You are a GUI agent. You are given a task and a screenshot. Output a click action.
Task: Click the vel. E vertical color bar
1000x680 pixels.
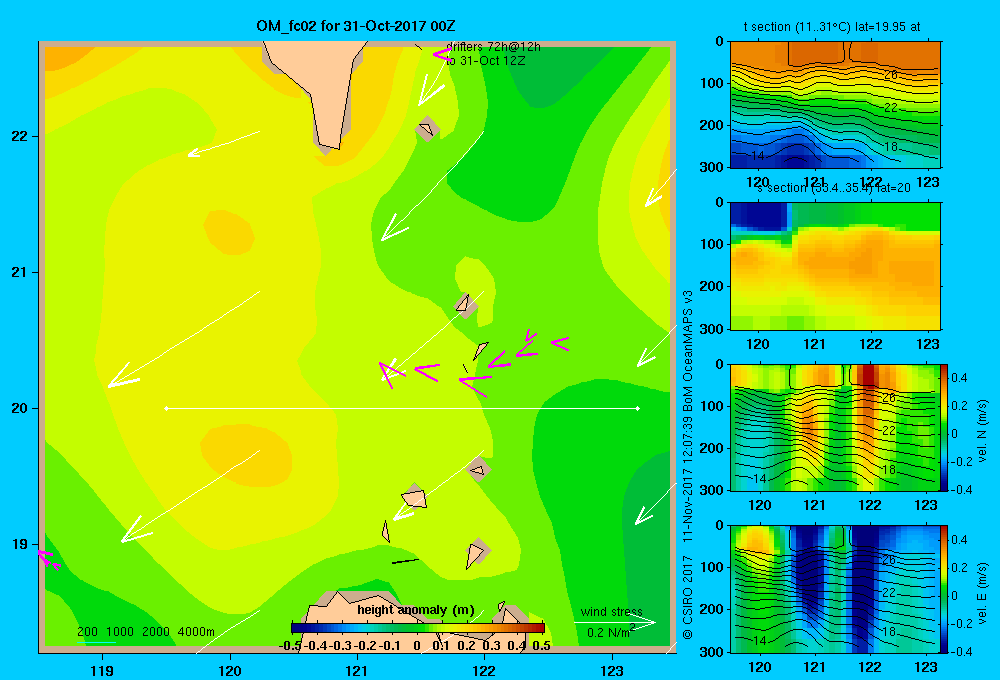944,589
